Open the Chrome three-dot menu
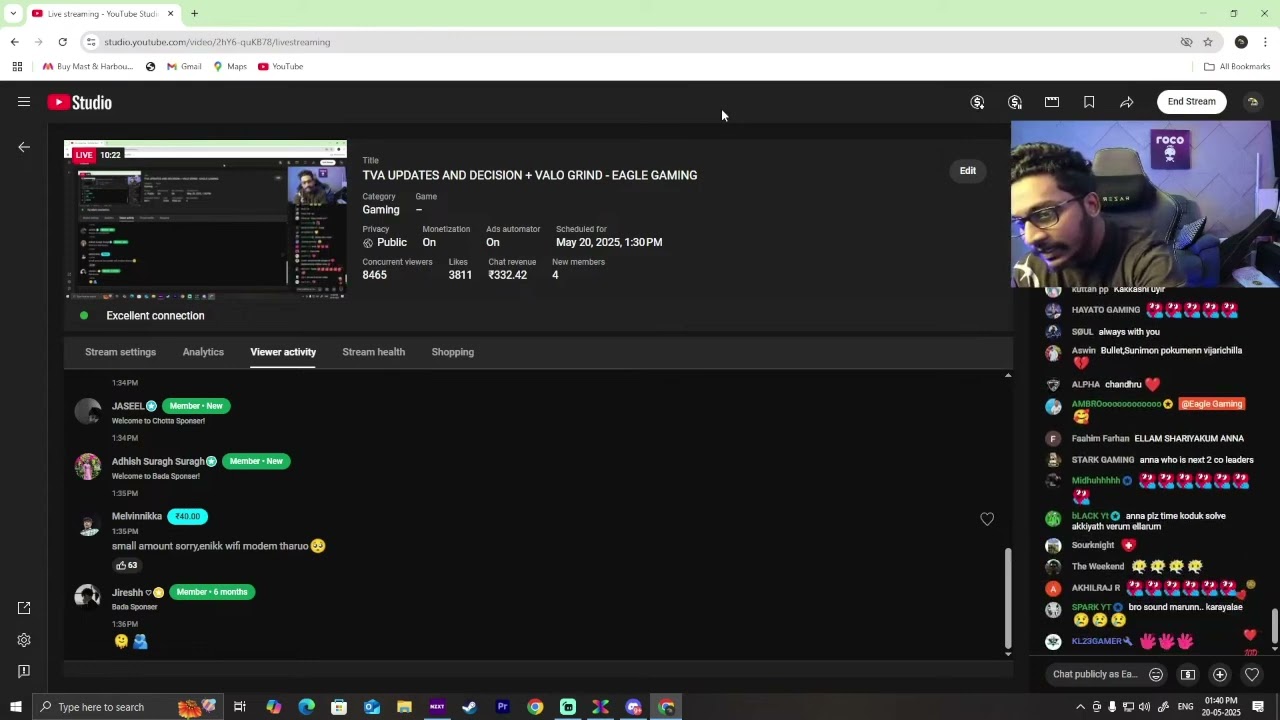1280x720 pixels. click(1265, 42)
